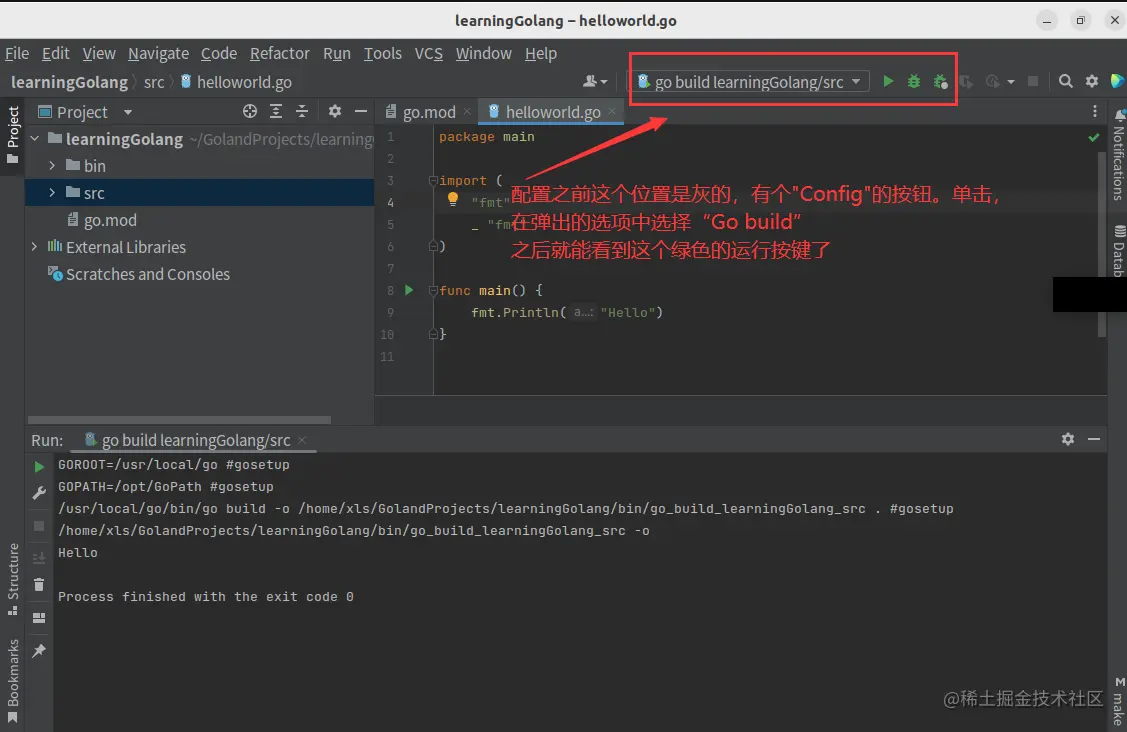Image resolution: width=1127 pixels, height=732 pixels.
Task: Close the go.mod tab
Action: pos(467,111)
